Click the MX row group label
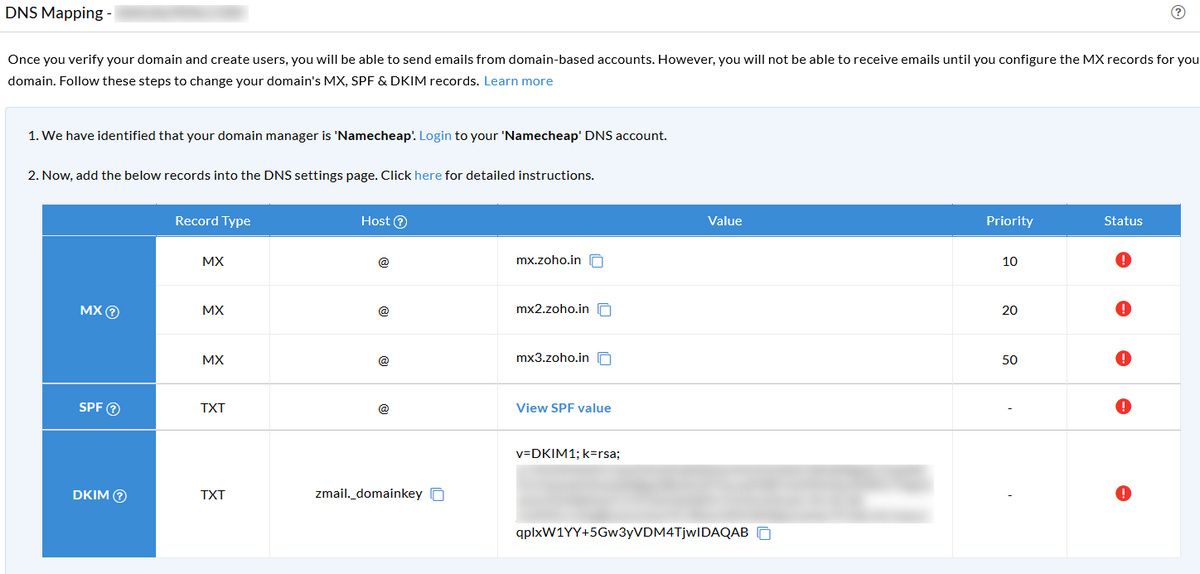This screenshot has width=1200, height=574. point(90,311)
